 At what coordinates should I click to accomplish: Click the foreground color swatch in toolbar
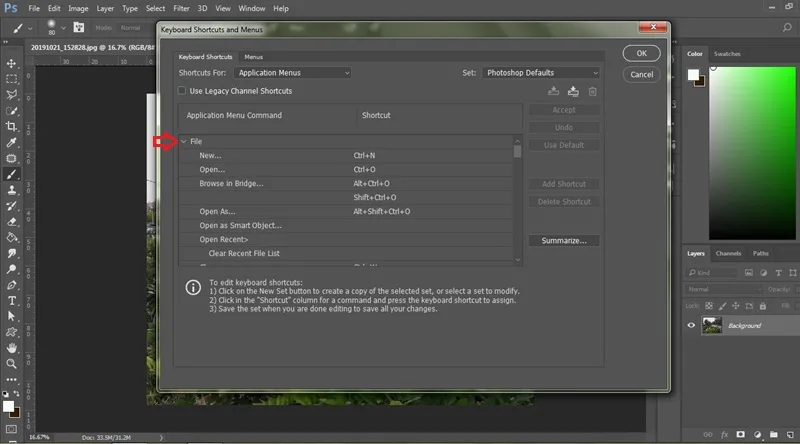[x=8, y=406]
